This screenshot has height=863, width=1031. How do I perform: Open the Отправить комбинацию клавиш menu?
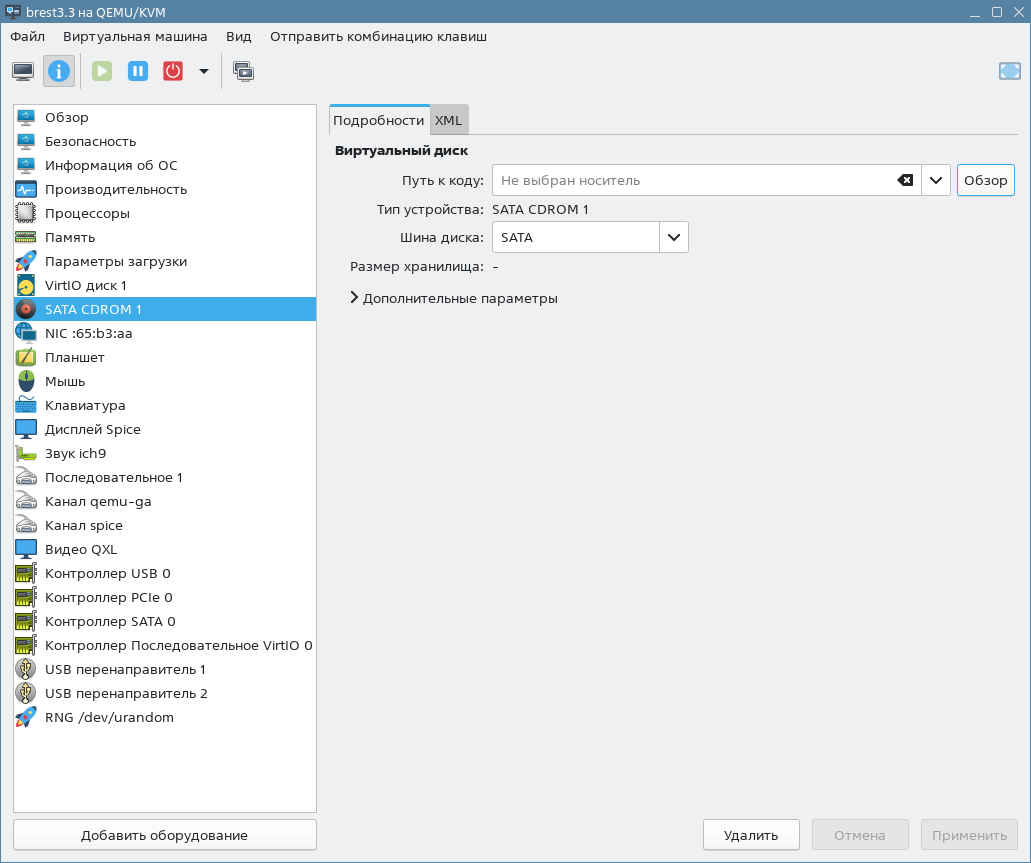point(378,36)
